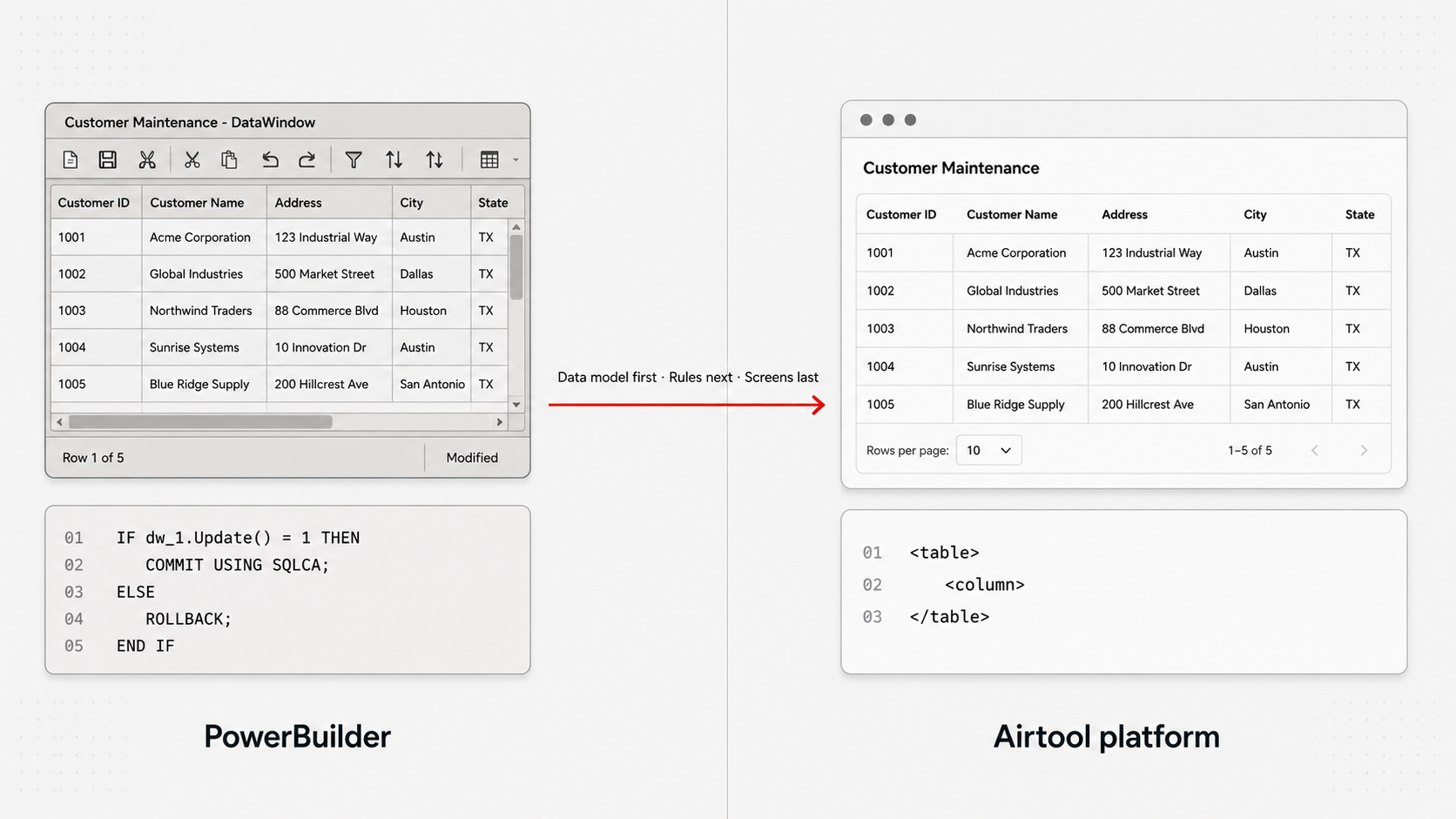The width and height of the screenshot is (1456, 819).
Task: Click Customer Name header in Airtool table
Action: [1012, 214]
